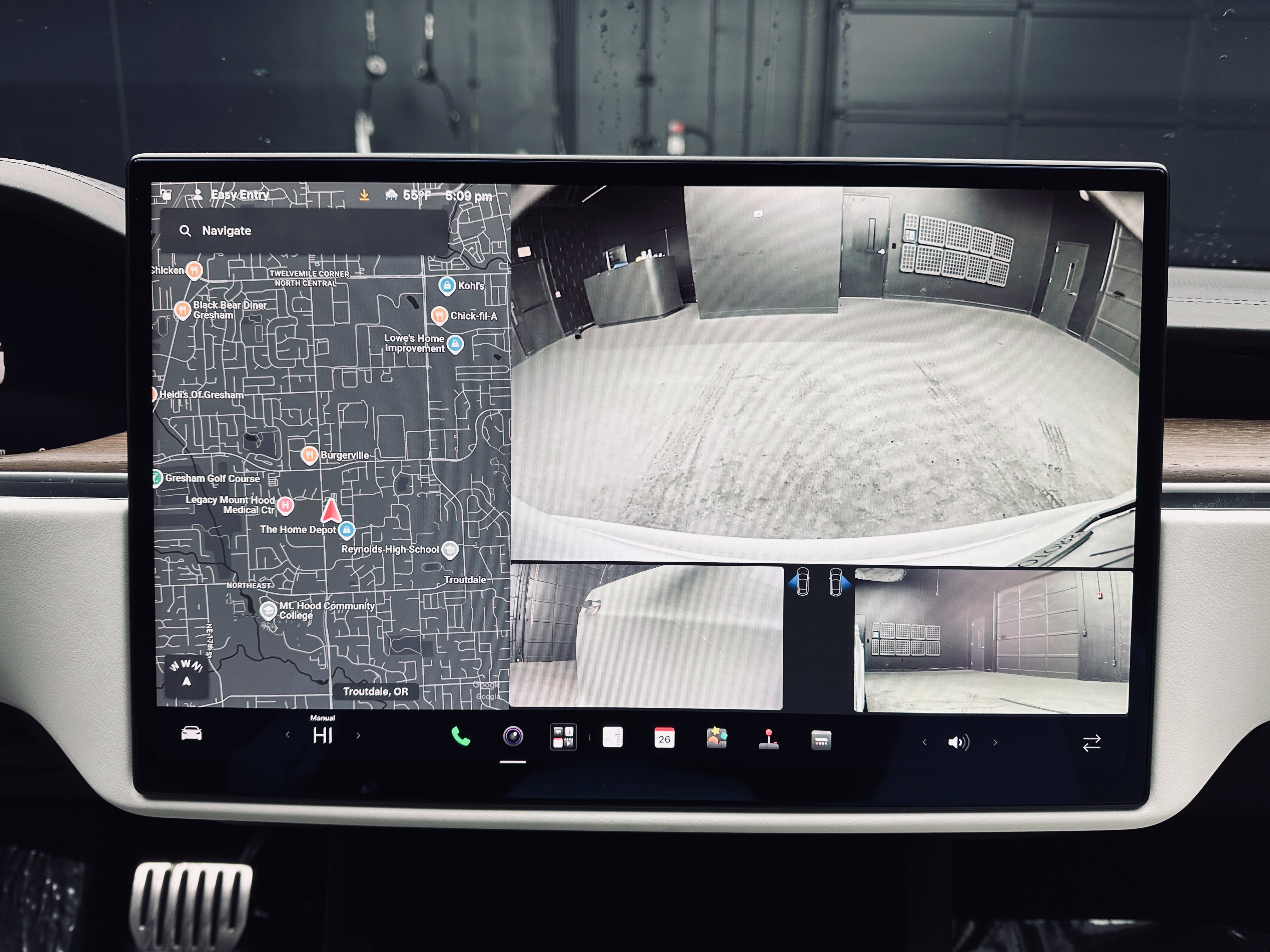Viewport: 1270px width, 952px height.
Task: Tap the orange software download icon
Action: tap(364, 195)
